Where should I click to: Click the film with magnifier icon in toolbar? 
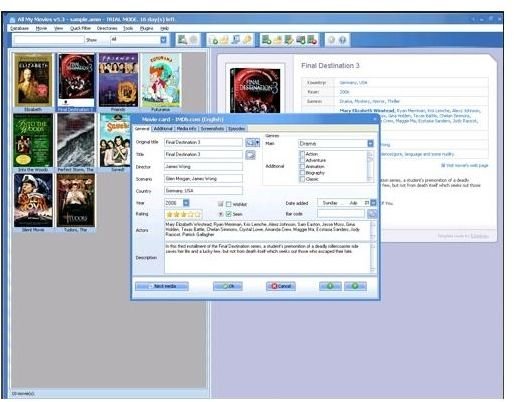click(x=182, y=40)
